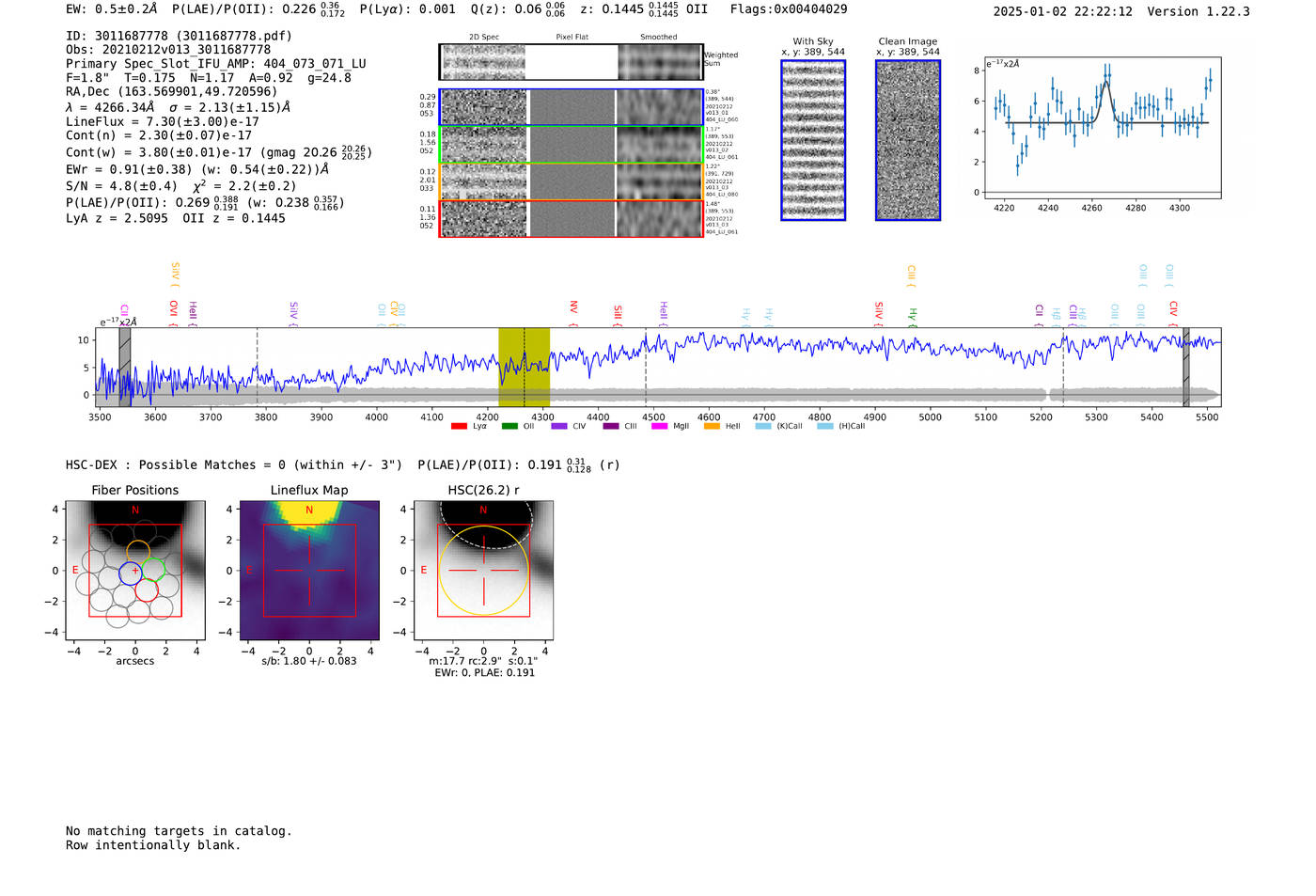Pick the green fiber circle in Fiber Positions

click(155, 569)
